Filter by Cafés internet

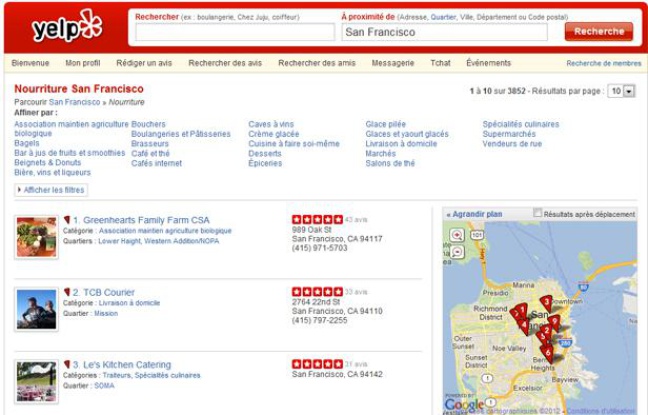pyautogui.click(x=157, y=163)
